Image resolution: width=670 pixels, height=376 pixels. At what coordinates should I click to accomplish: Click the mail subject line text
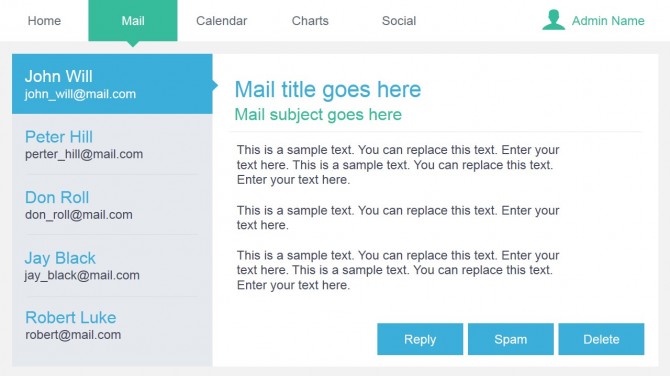(x=318, y=115)
